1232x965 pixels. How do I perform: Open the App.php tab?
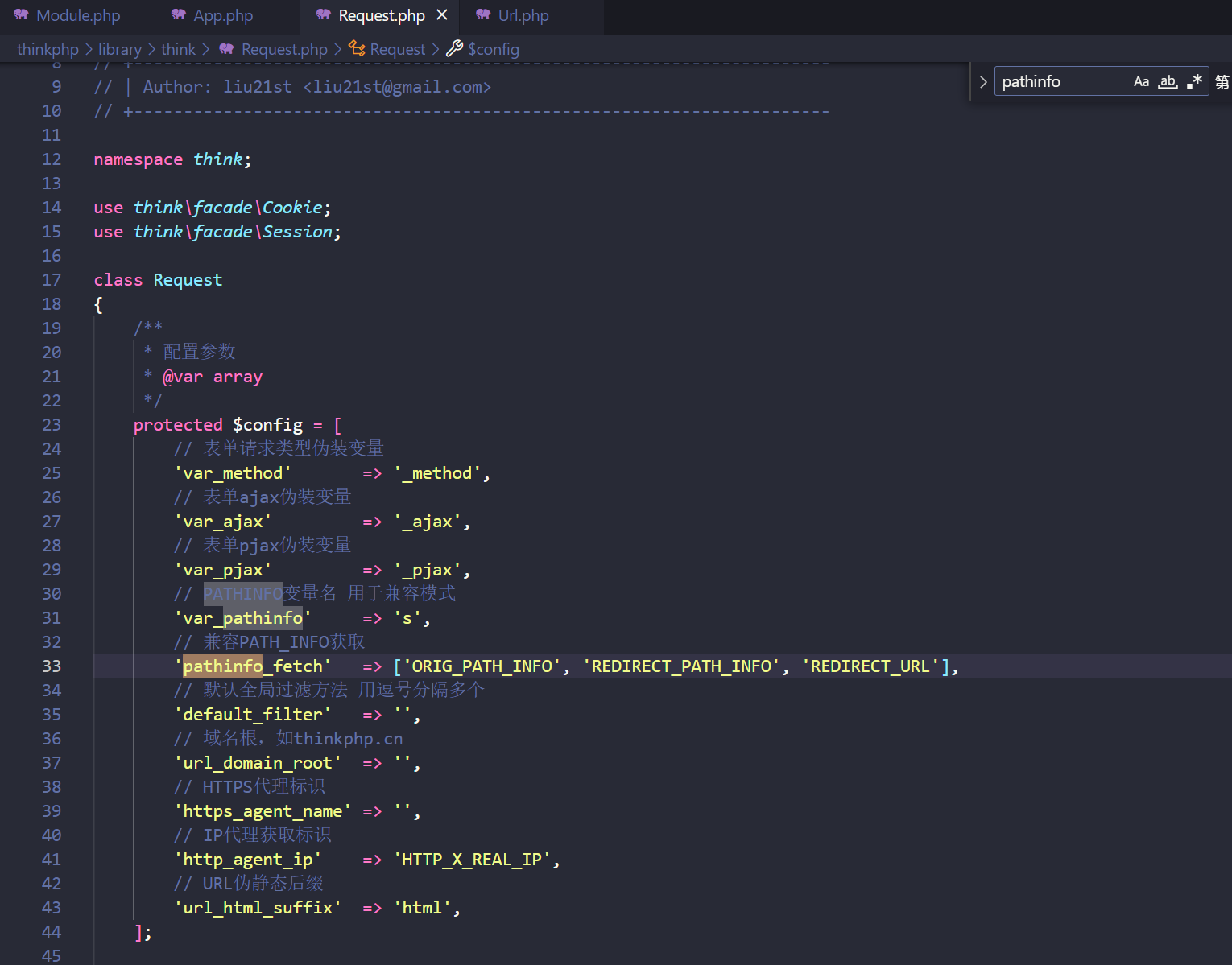point(223,15)
